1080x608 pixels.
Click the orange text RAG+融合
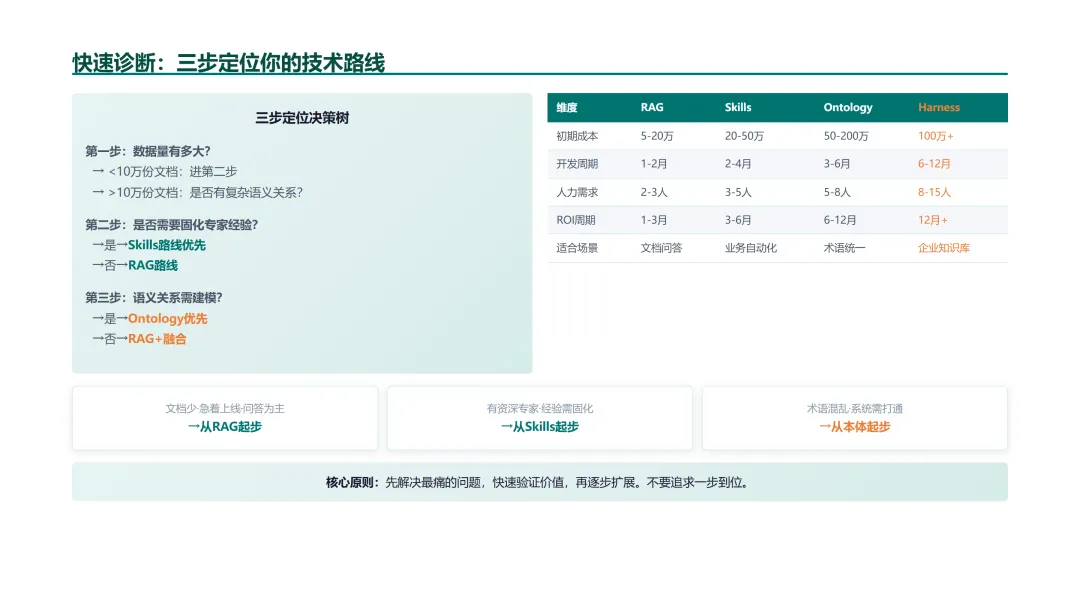[157, 339]
